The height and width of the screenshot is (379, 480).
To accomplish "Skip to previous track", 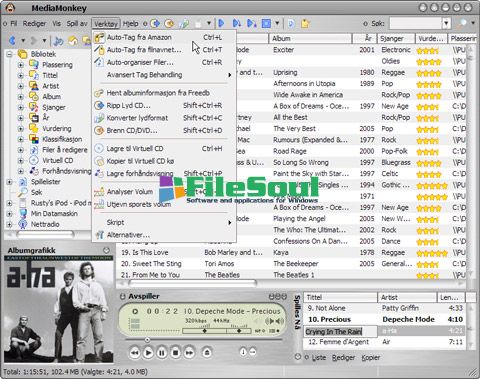I will click(135, 353).
